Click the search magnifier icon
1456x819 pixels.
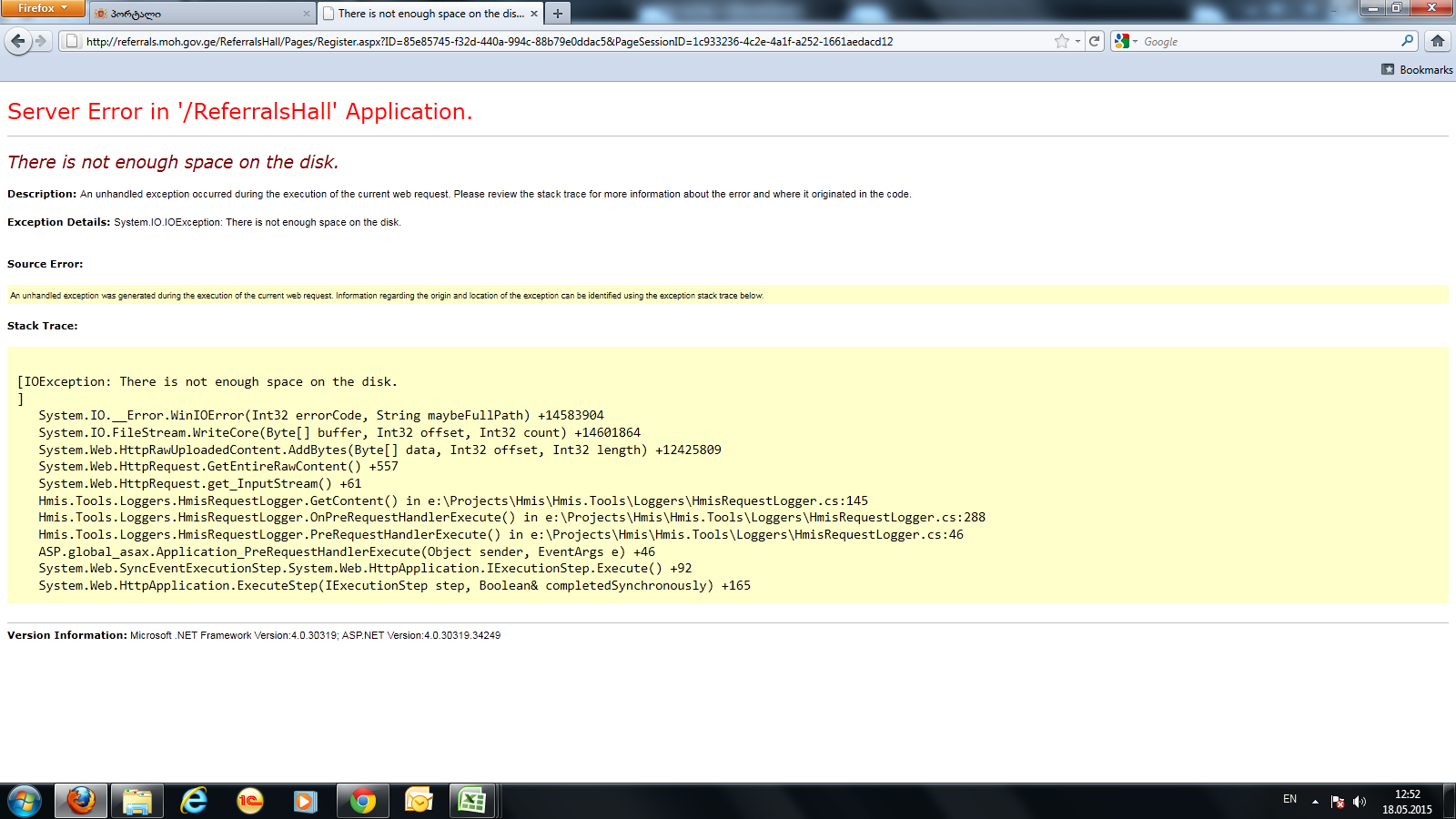point(1408,41)
